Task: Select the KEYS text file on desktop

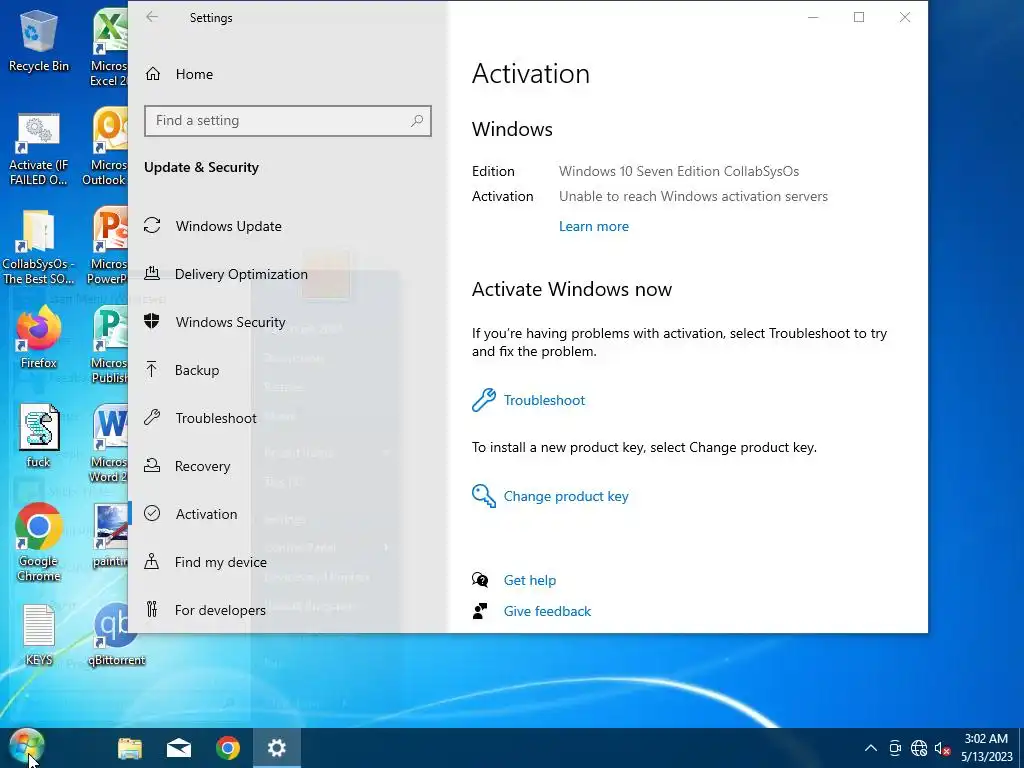Action: coord(39,635)
